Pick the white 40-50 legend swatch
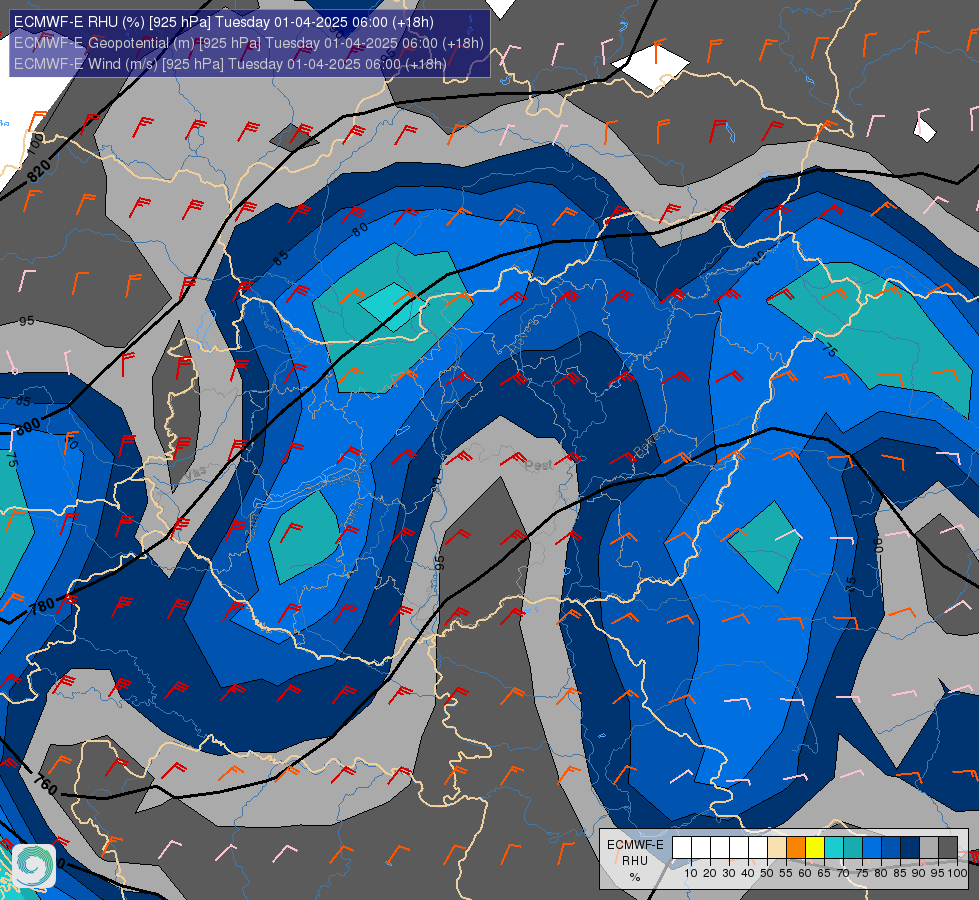The width and height of the screenshot is (979, 900). pos(758,848)
